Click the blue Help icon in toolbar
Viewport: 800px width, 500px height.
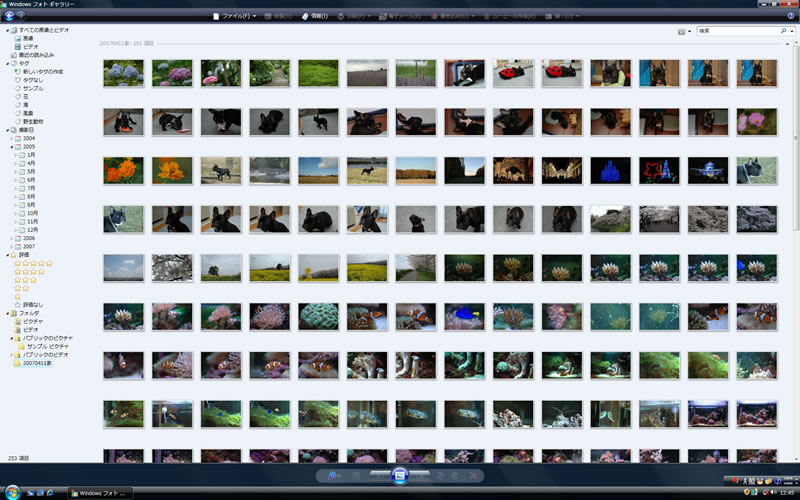tap(791, 16)
